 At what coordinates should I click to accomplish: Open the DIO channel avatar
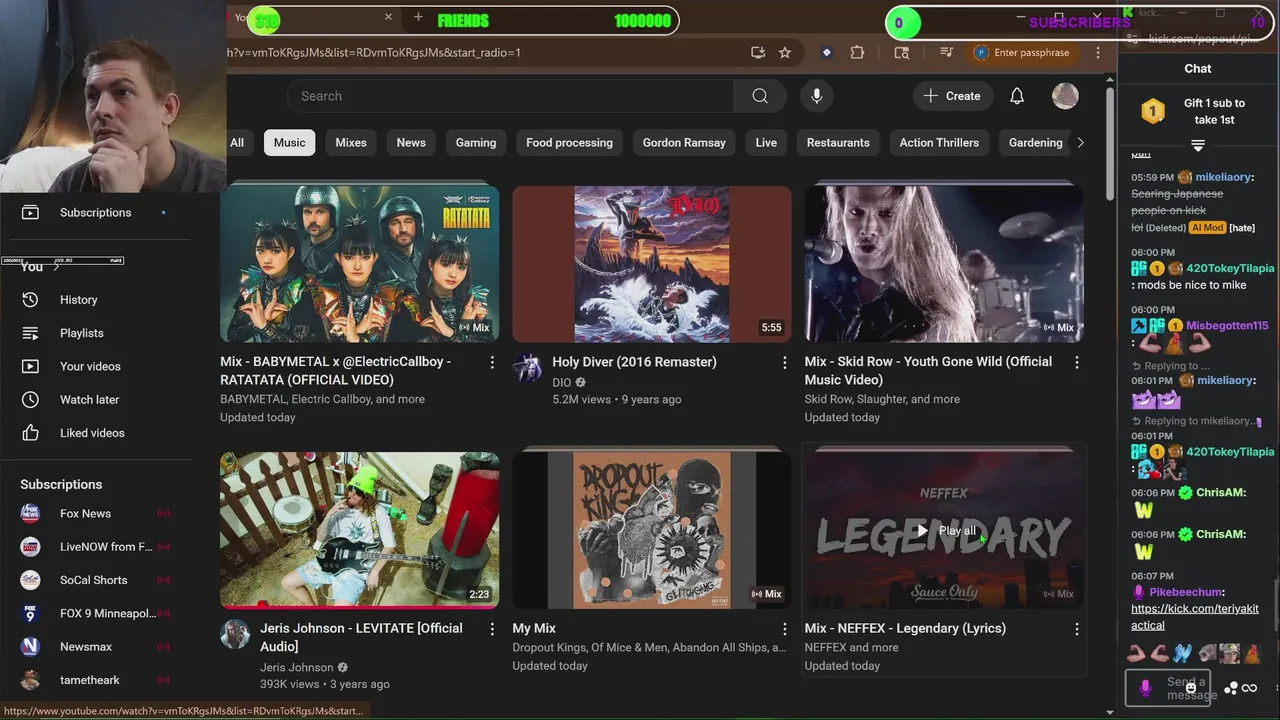point(527,368)
